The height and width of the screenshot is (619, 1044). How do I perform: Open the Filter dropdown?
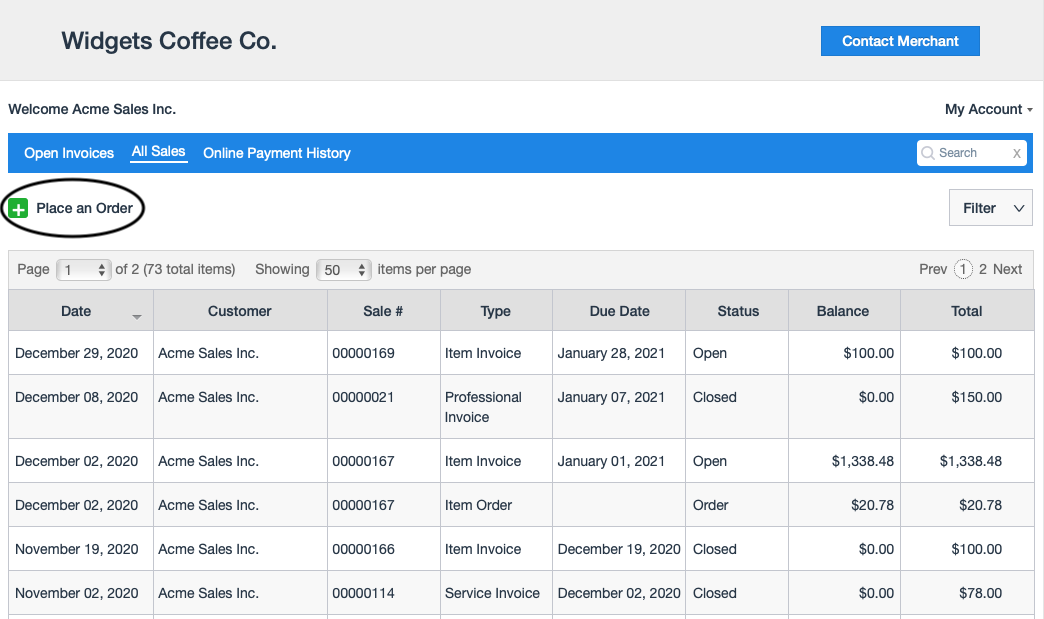[990, 208]
